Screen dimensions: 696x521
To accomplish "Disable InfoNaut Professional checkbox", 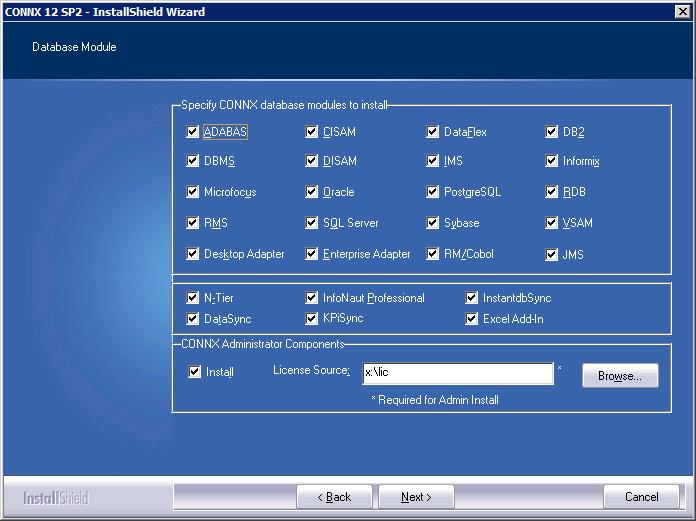I will click(312, 297).
